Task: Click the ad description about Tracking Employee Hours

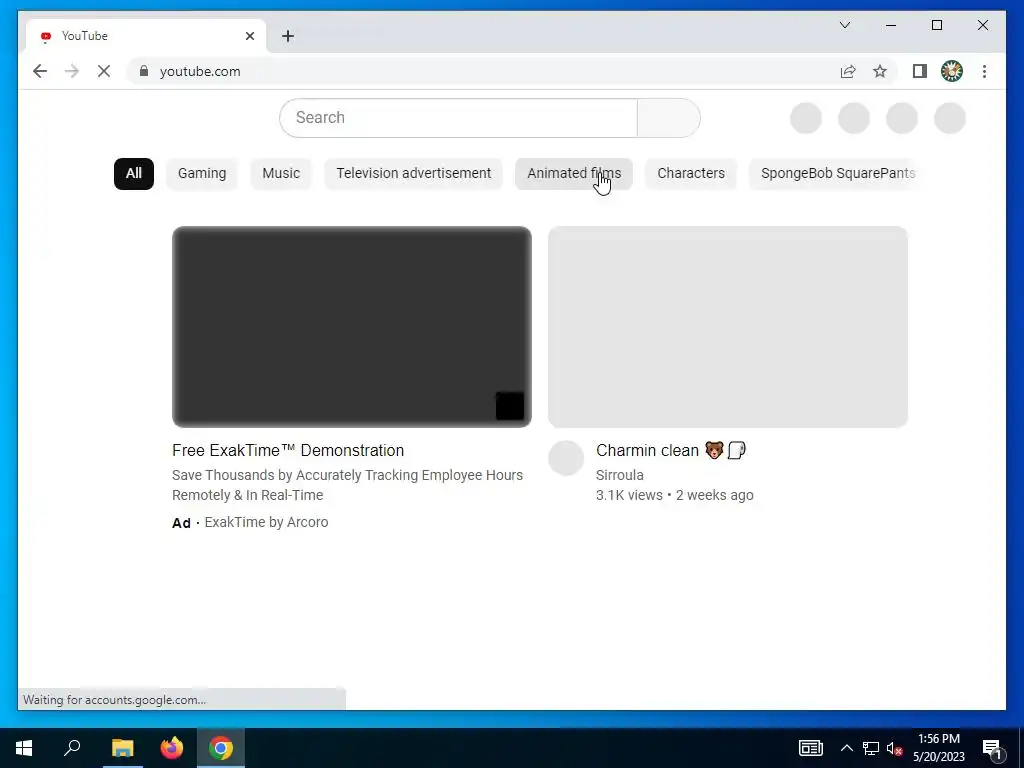Action: tap(347, 485)
